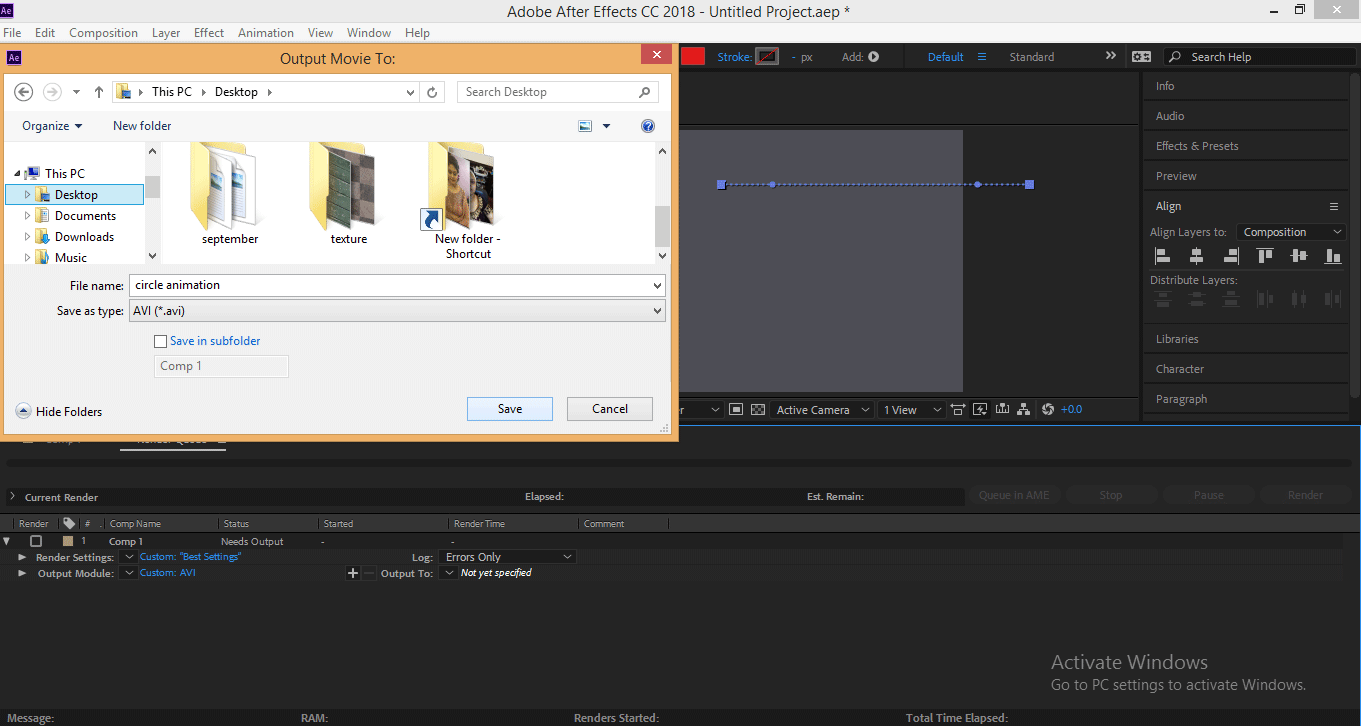Click the Save button
This screenshot has width=1361, height=726.
point(509,409)
